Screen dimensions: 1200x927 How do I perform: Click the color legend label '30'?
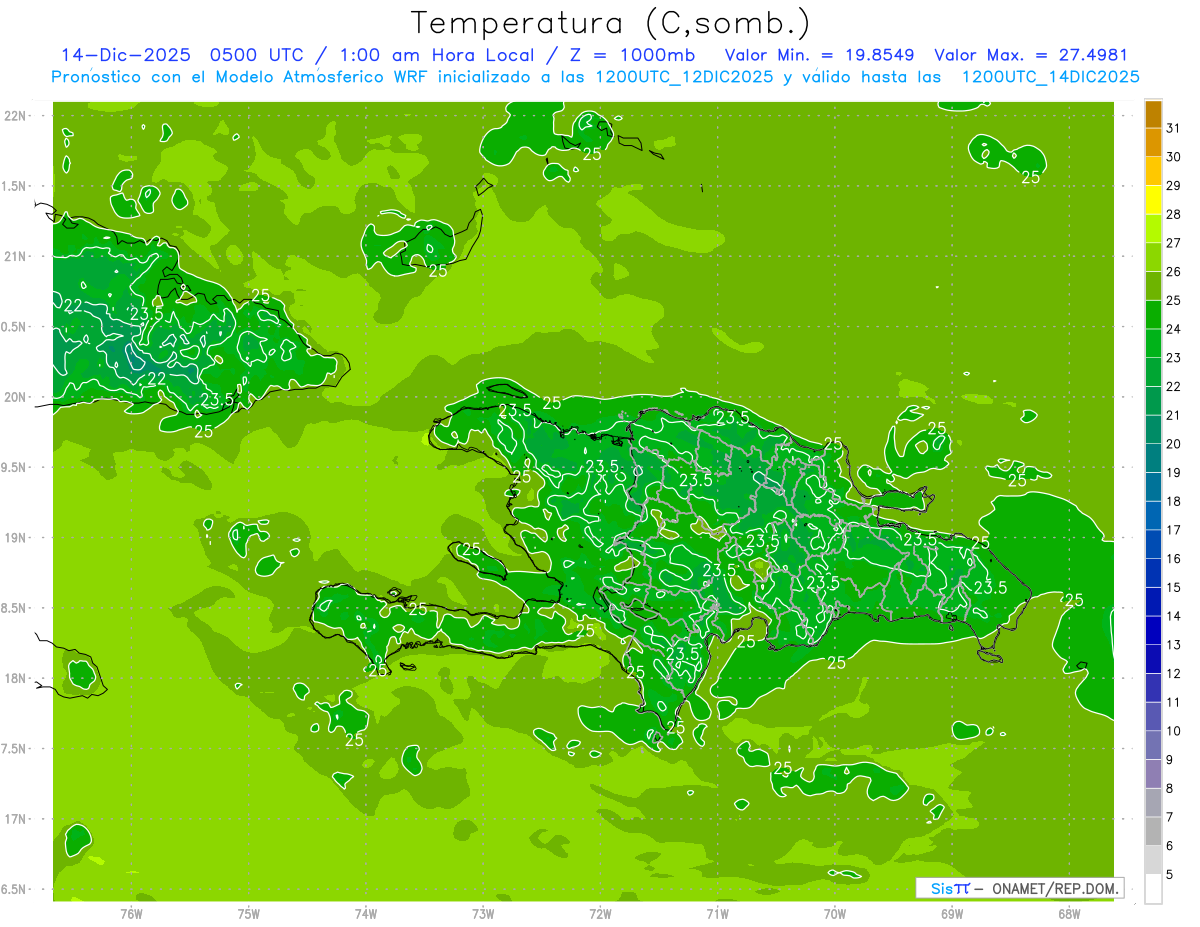click(x=1174, y=157)
